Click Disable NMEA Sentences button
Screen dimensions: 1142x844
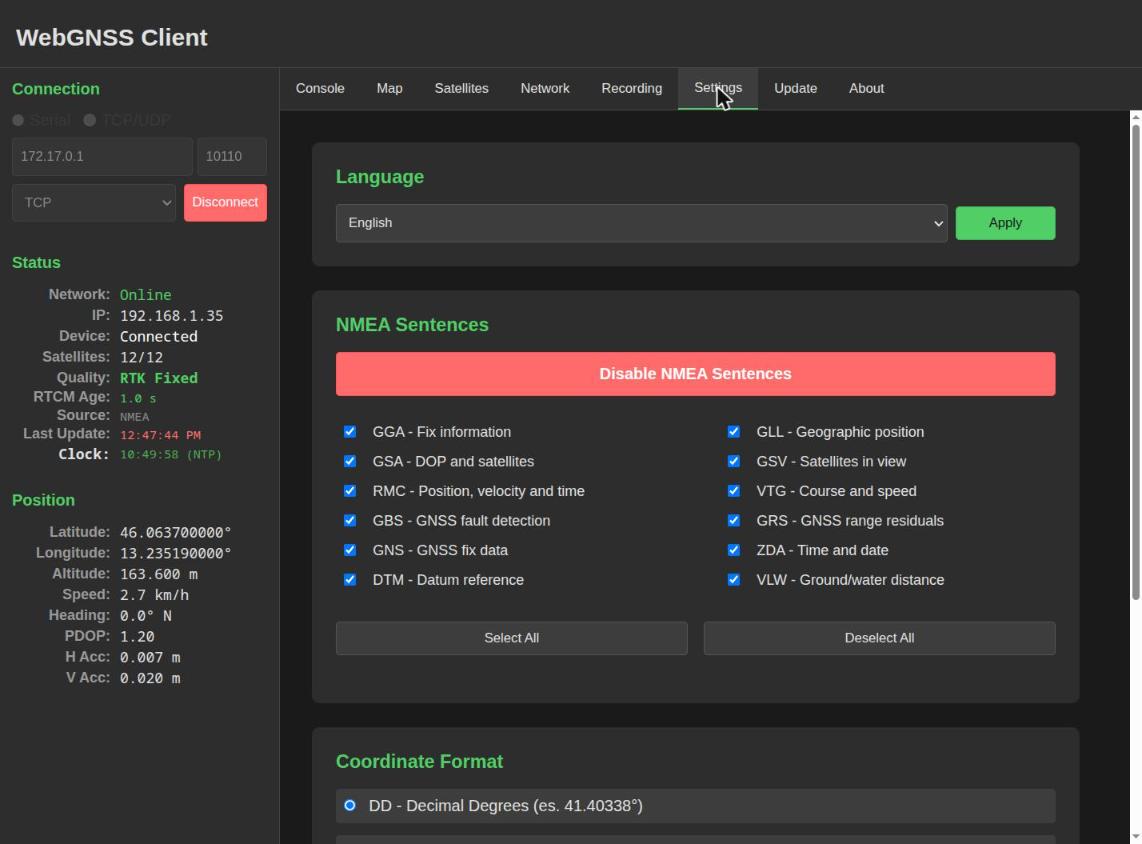tap(696, 374)
